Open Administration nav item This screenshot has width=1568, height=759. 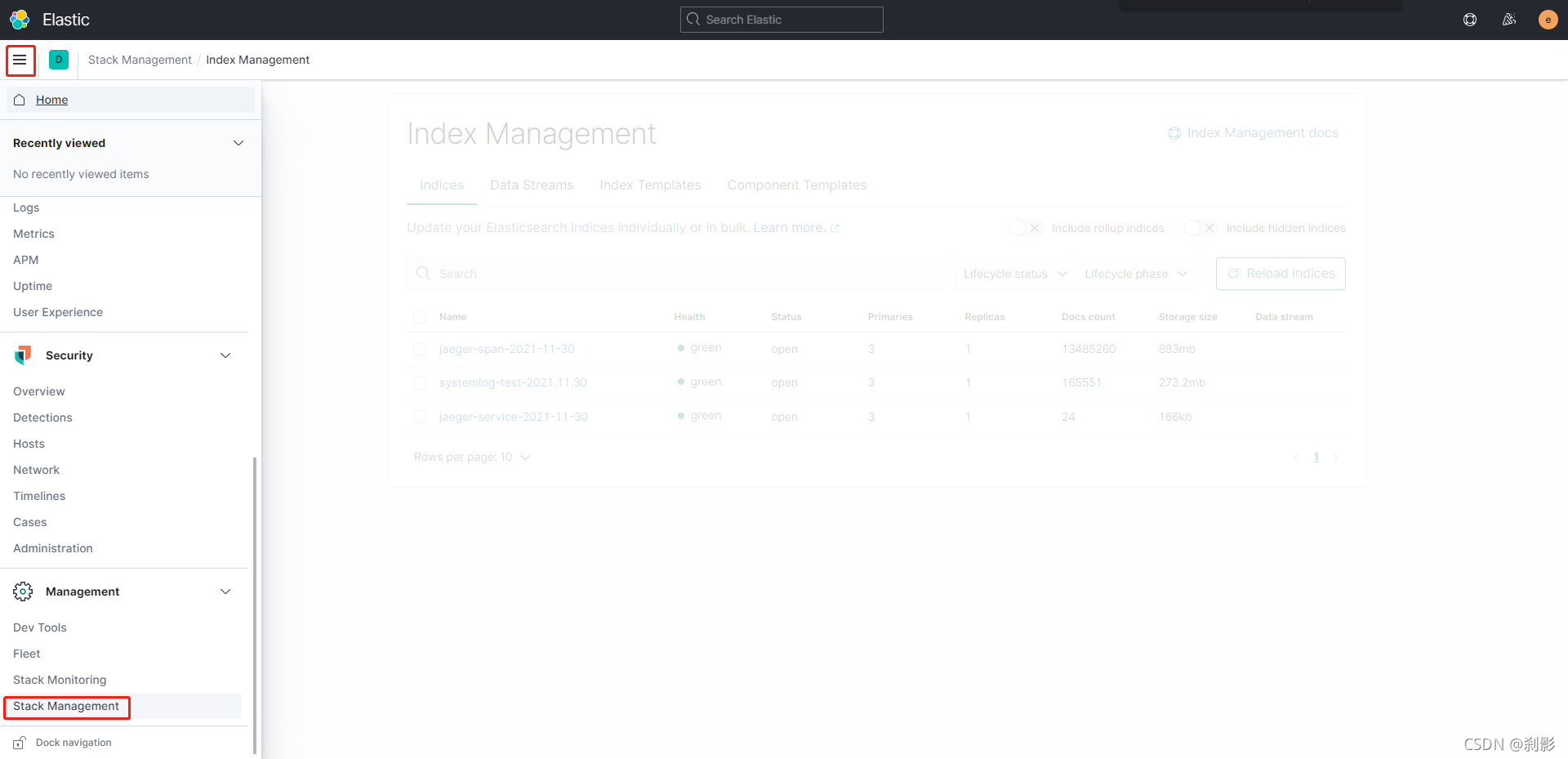click(53, 548)
